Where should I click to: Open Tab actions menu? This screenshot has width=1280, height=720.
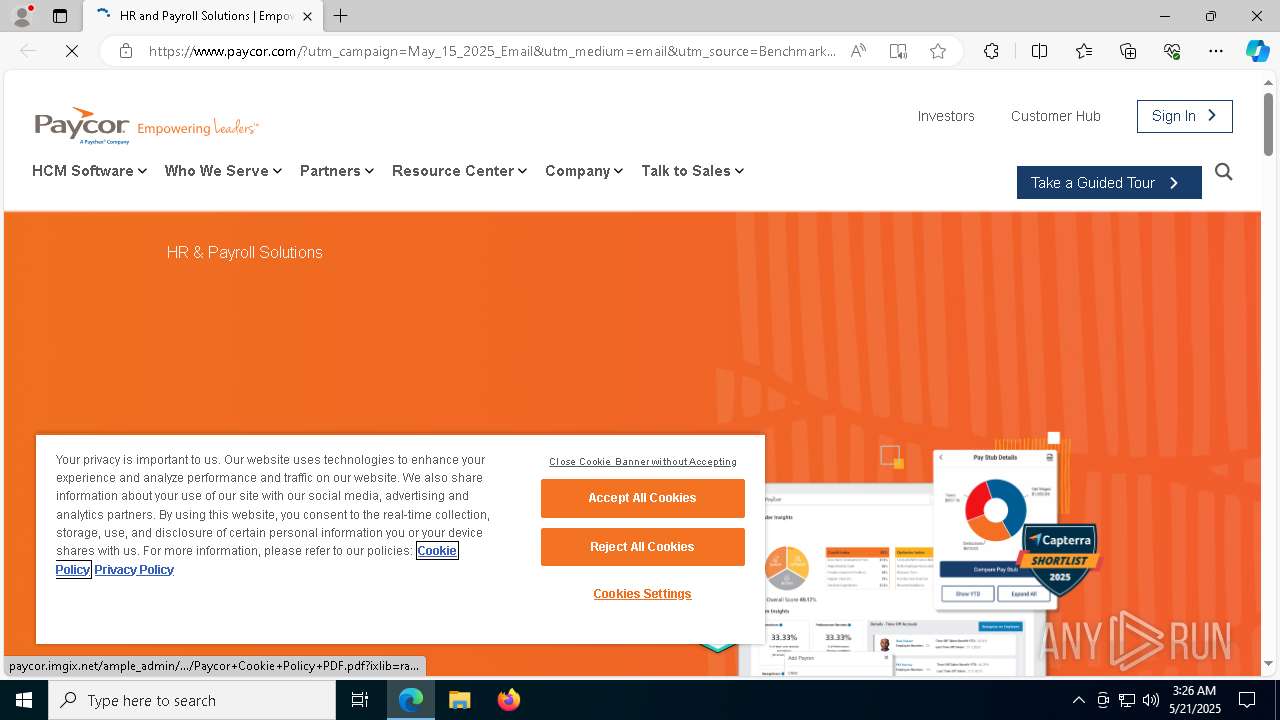tap(60, 16)
